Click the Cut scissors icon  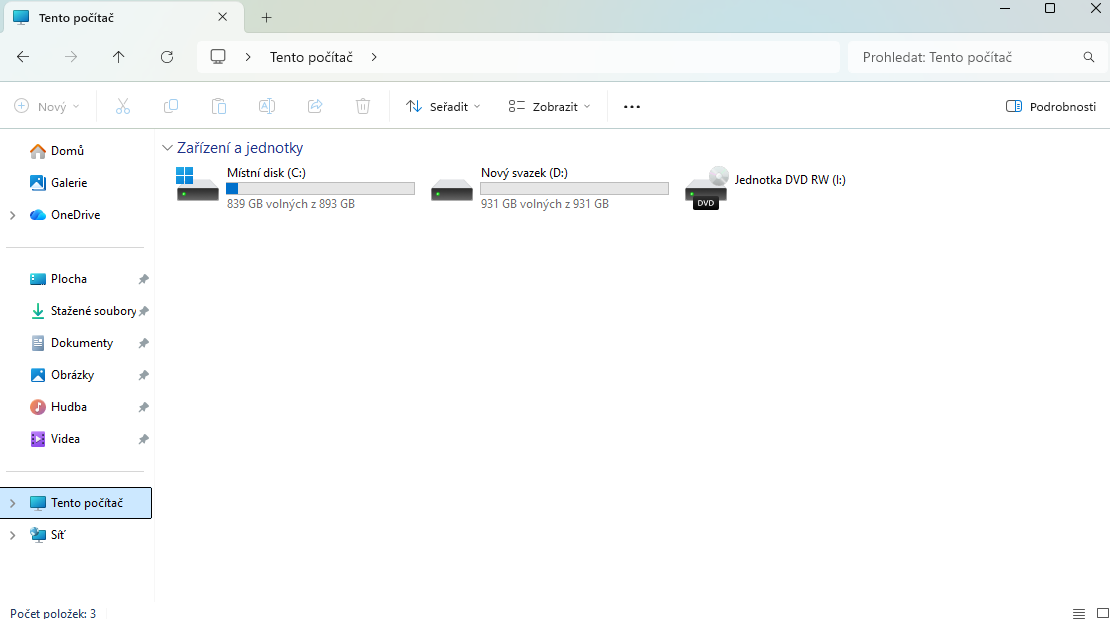(123, 106)
